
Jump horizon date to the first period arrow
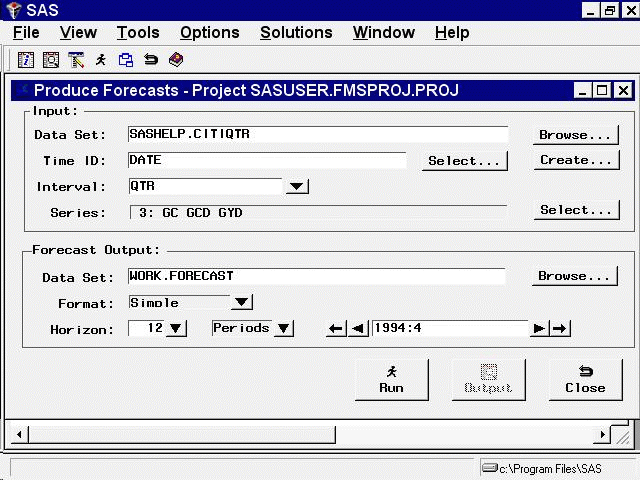(x=336, y=329)
